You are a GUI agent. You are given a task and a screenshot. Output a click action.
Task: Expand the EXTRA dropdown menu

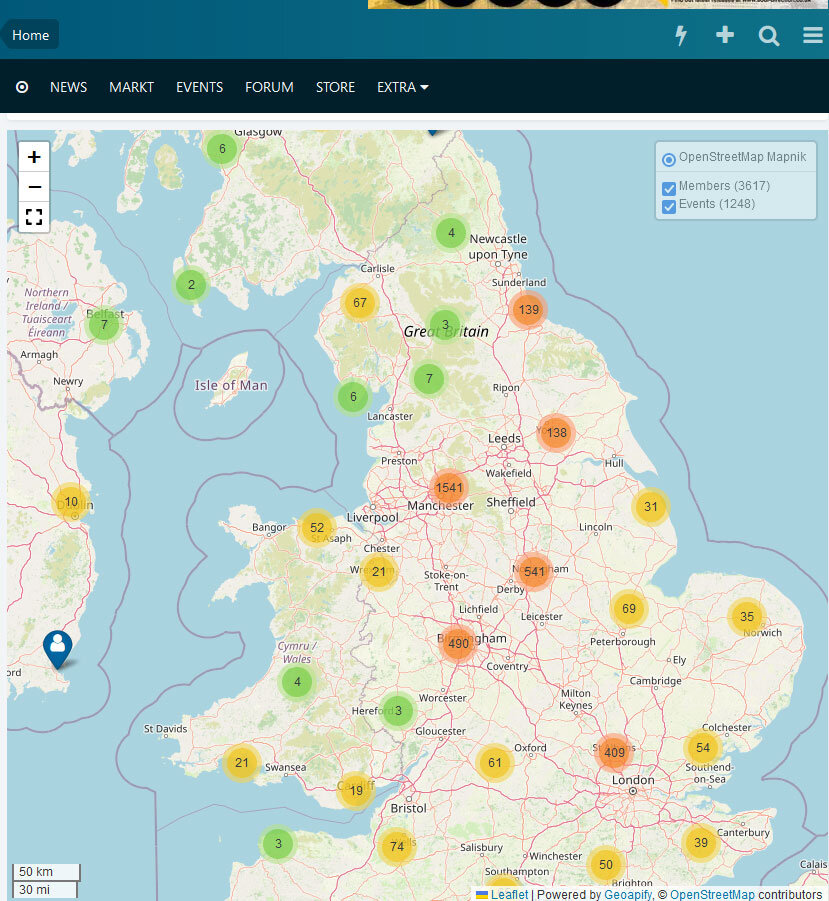[x=403, y=87]
